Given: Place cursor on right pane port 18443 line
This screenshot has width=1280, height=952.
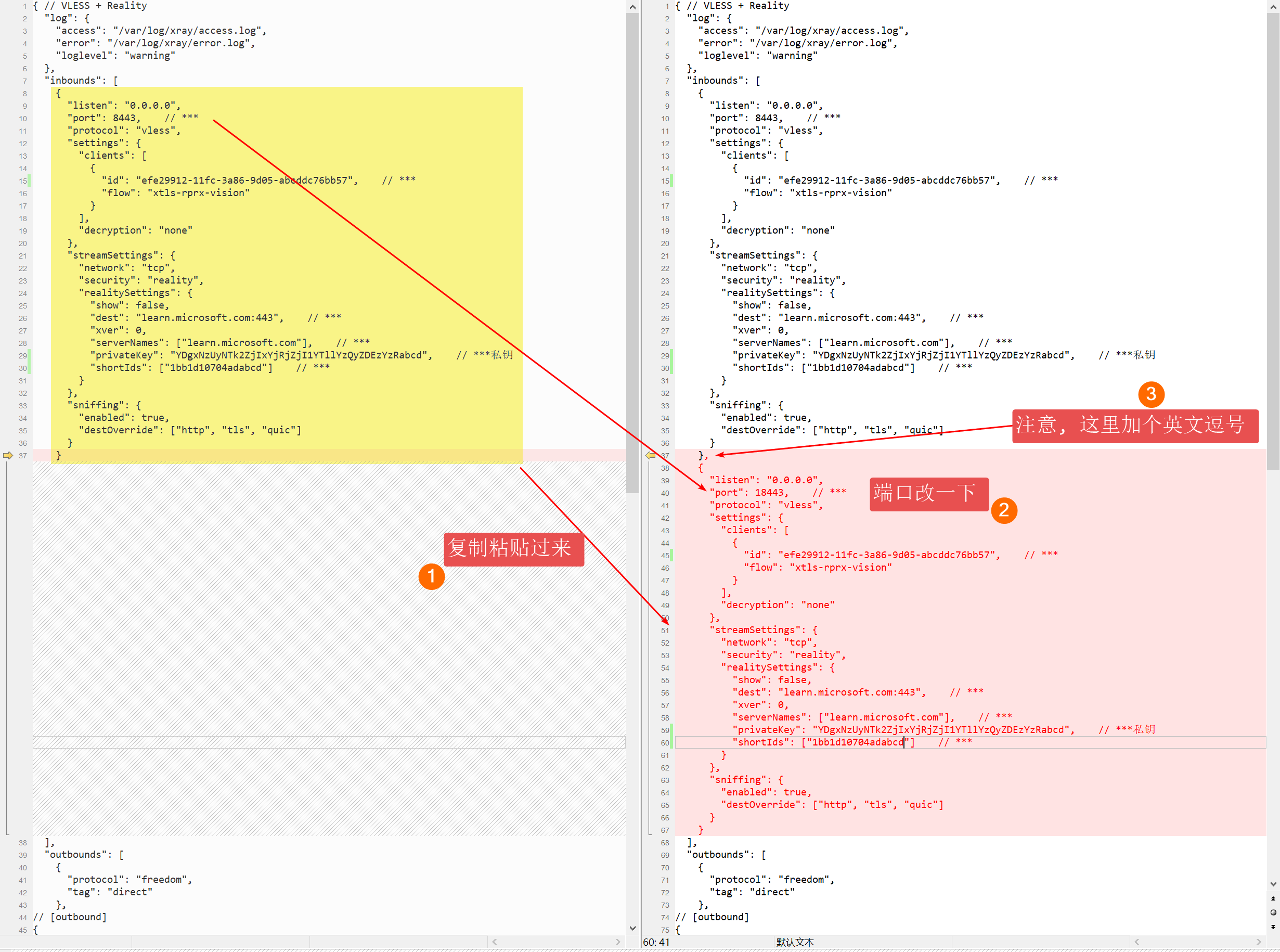Looking at the screenshot, I should click(772, 493).
